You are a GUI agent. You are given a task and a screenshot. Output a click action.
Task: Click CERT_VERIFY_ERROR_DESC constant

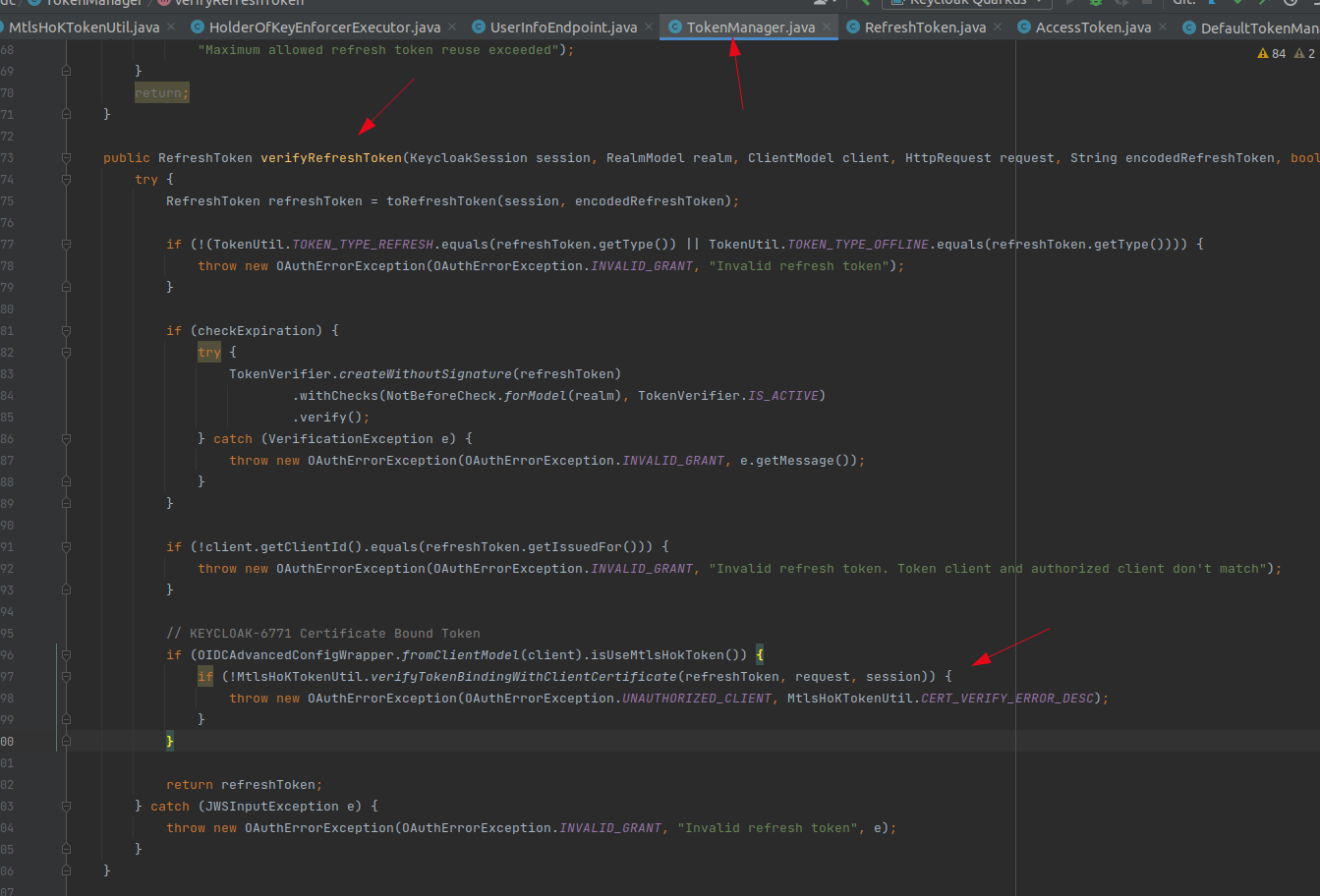1007,698
